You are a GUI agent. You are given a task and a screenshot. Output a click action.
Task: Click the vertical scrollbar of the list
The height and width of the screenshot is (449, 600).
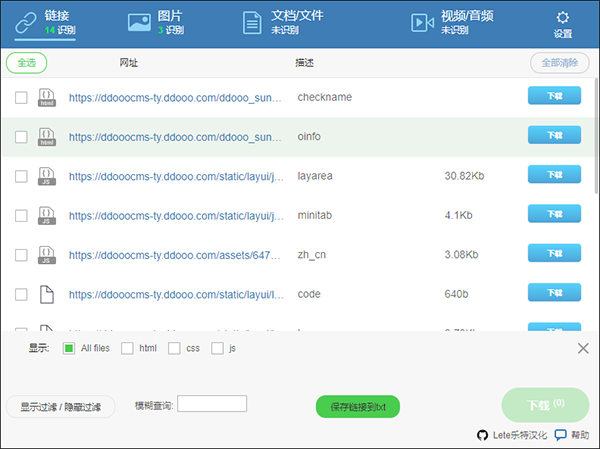[x=597, y=136]
